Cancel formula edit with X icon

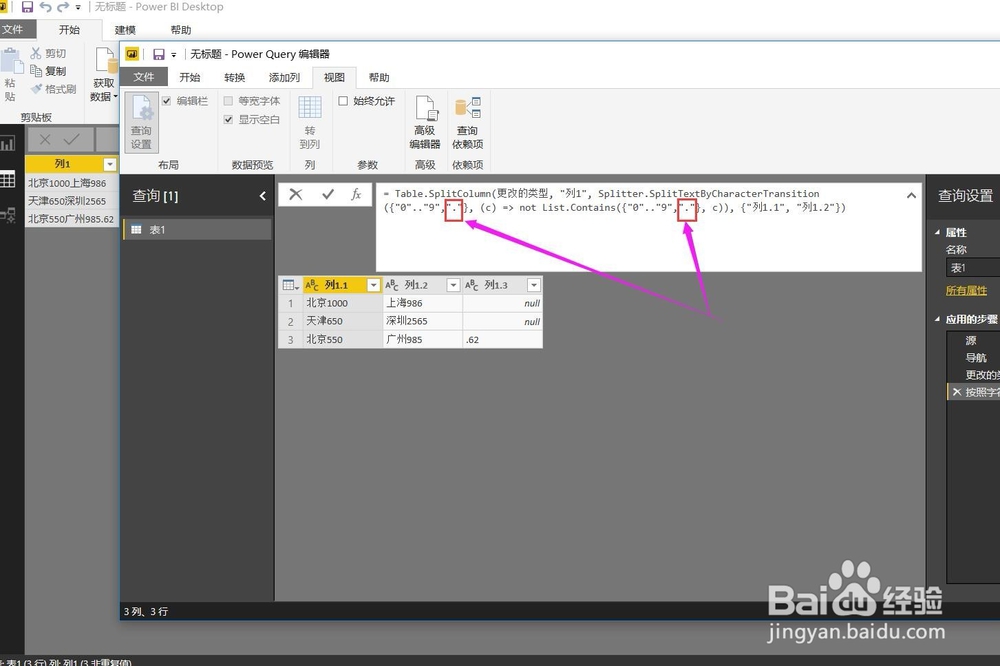pos(295,194)
